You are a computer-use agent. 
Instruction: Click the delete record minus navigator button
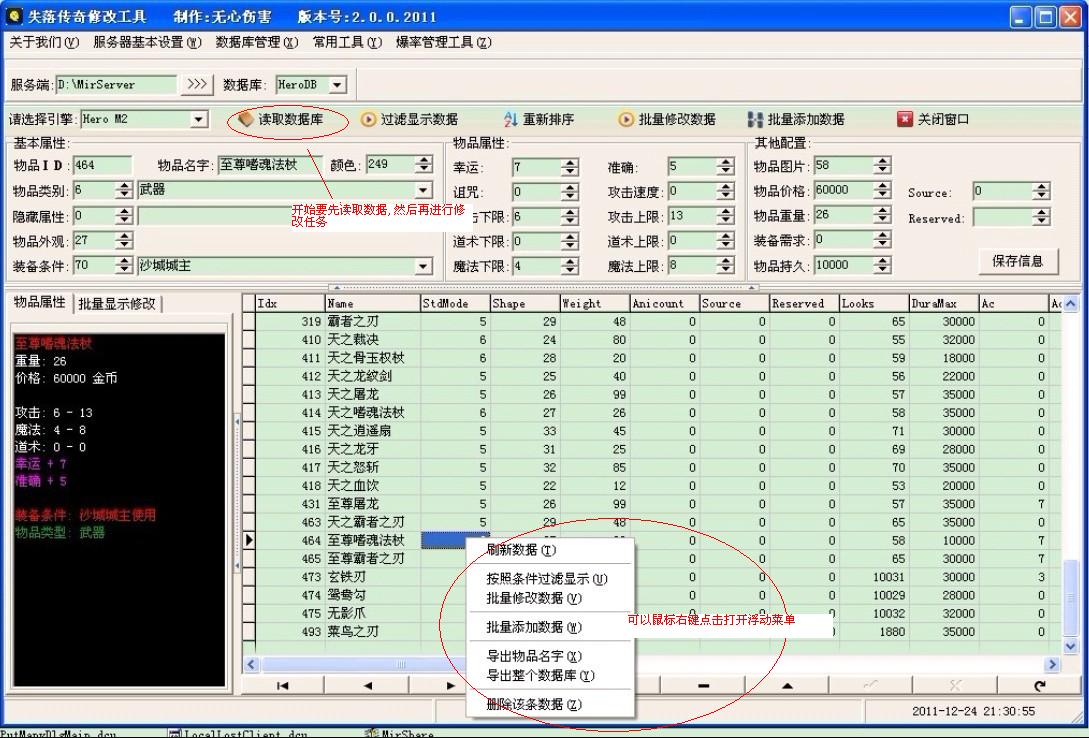coord(703,685)
